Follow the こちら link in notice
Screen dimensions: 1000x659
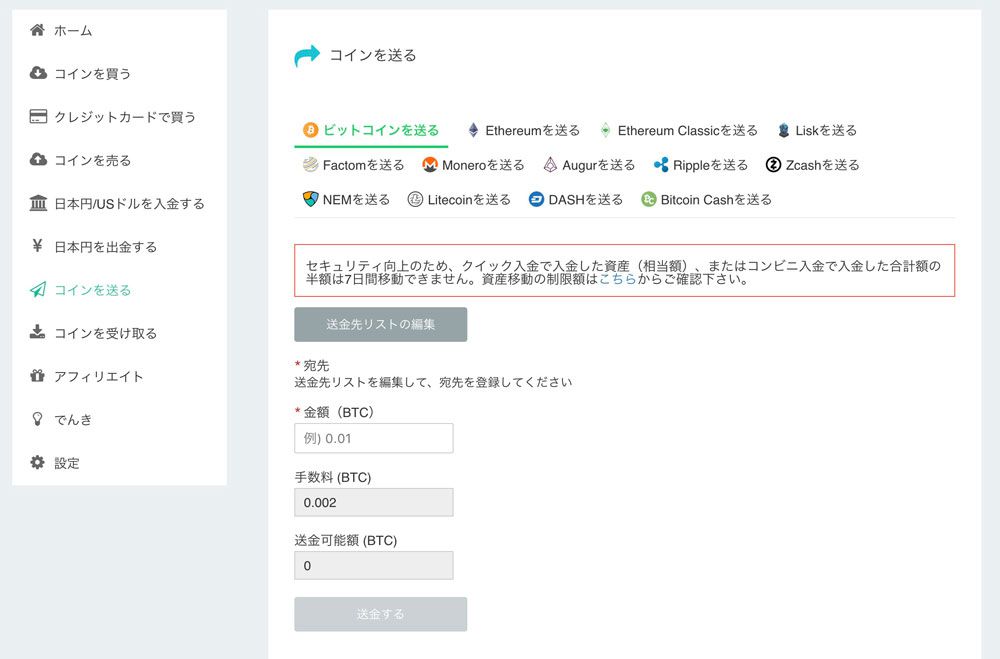617,279
